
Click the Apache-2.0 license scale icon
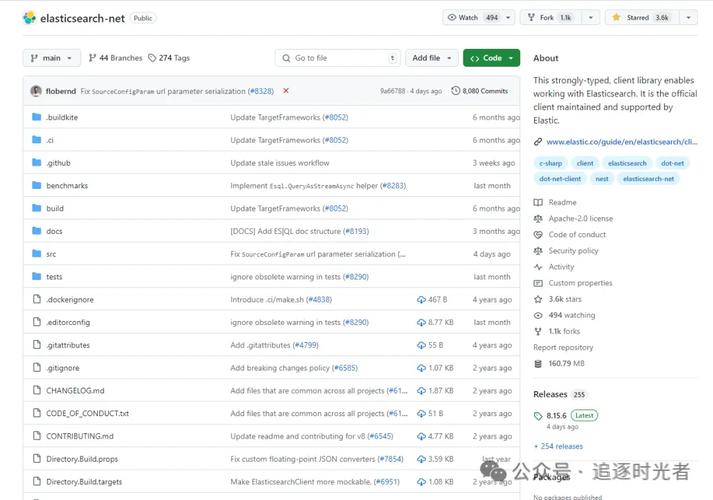pyautogui.click(x=538, y=219)
